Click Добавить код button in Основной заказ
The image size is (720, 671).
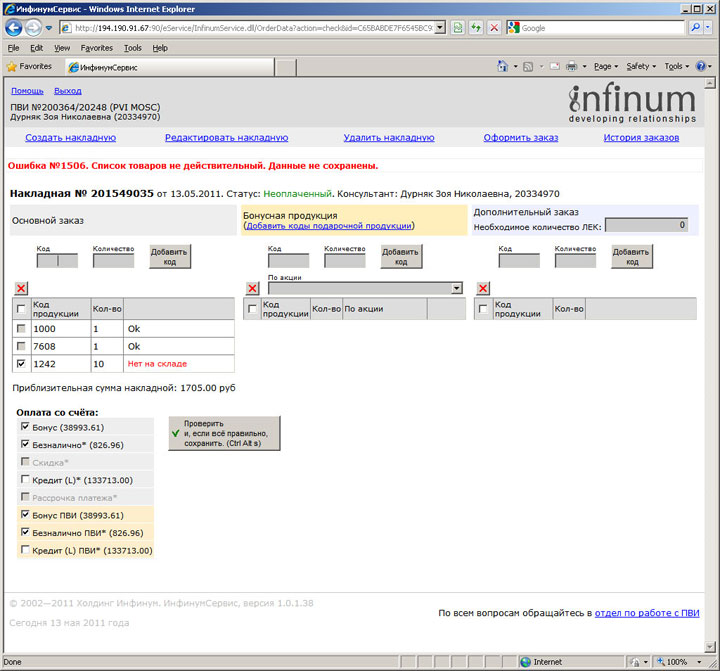[x=169, y=256]
